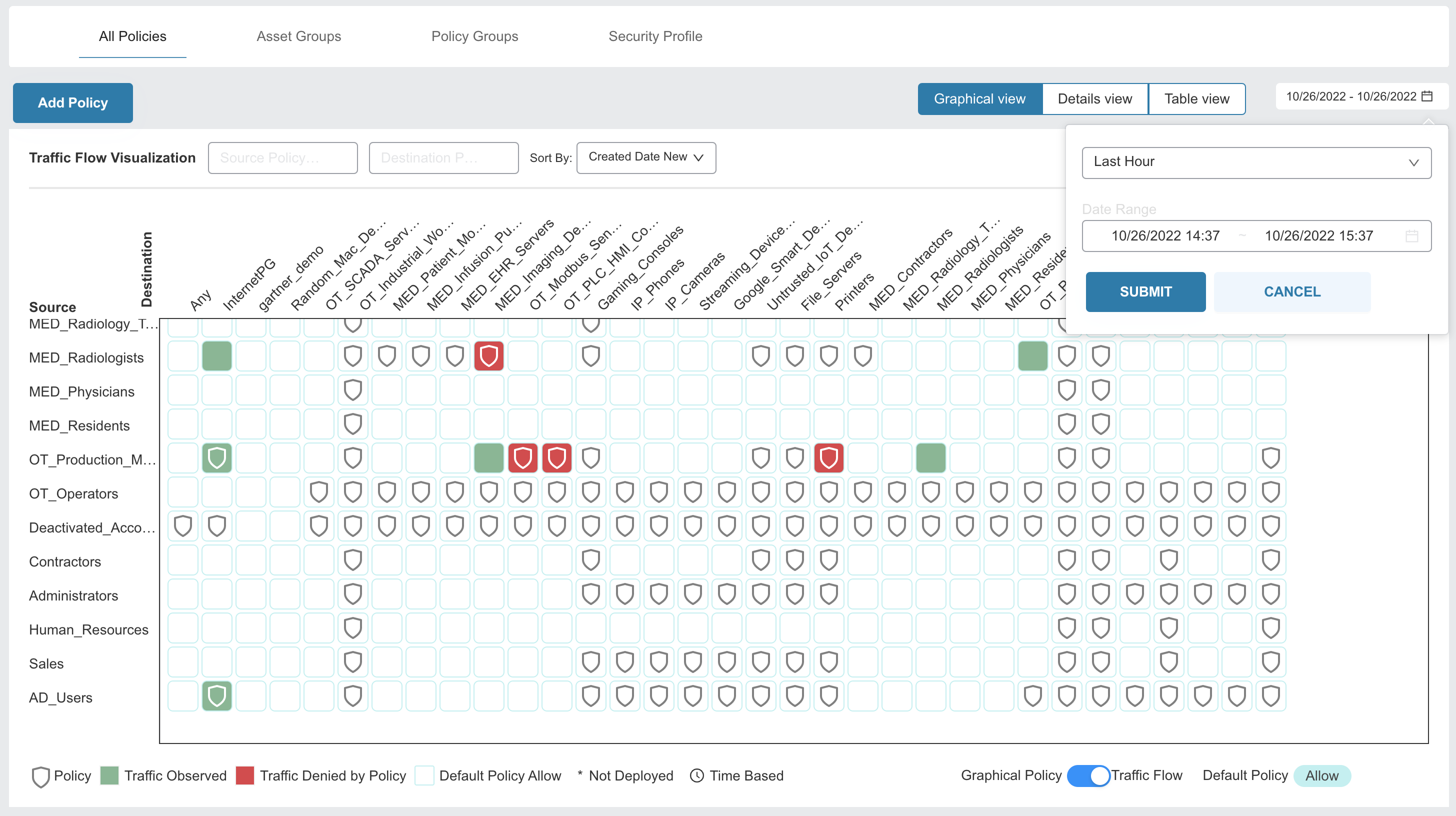
Task: Click calendar icon inside Date Range field
Action: (1411, 235)
